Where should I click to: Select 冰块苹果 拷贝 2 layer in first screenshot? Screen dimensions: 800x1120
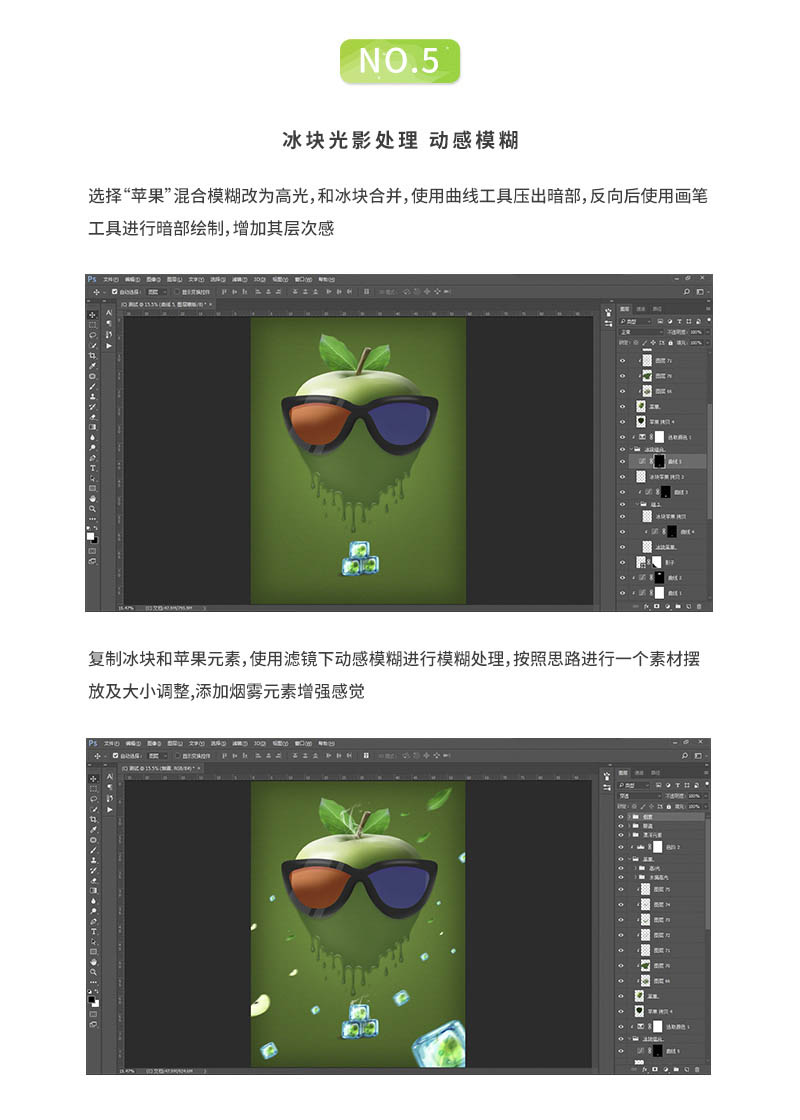pyautogui.click(x=666, y=476)
